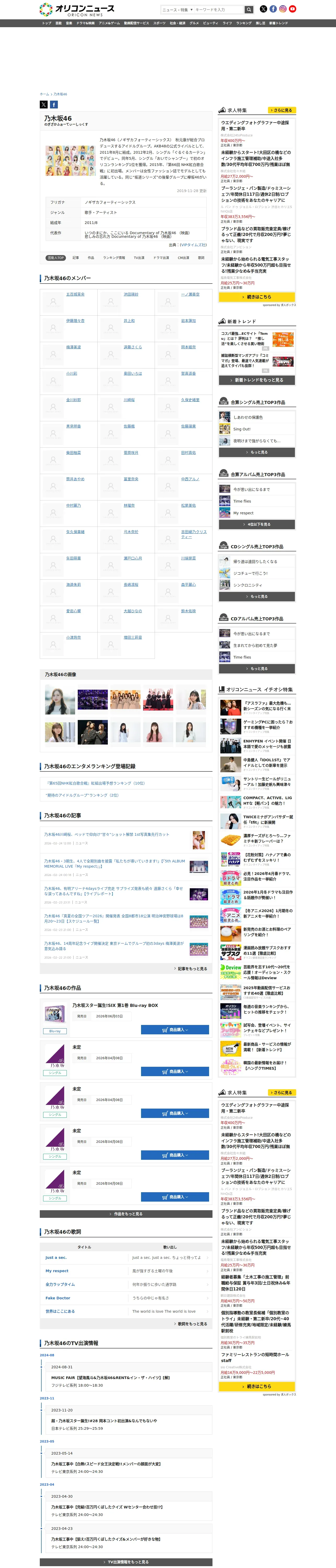Image resolution: width=336 pixels, height=1568 pixels.
Task: Open member link 川﨑桜
Action: [129, 400]
